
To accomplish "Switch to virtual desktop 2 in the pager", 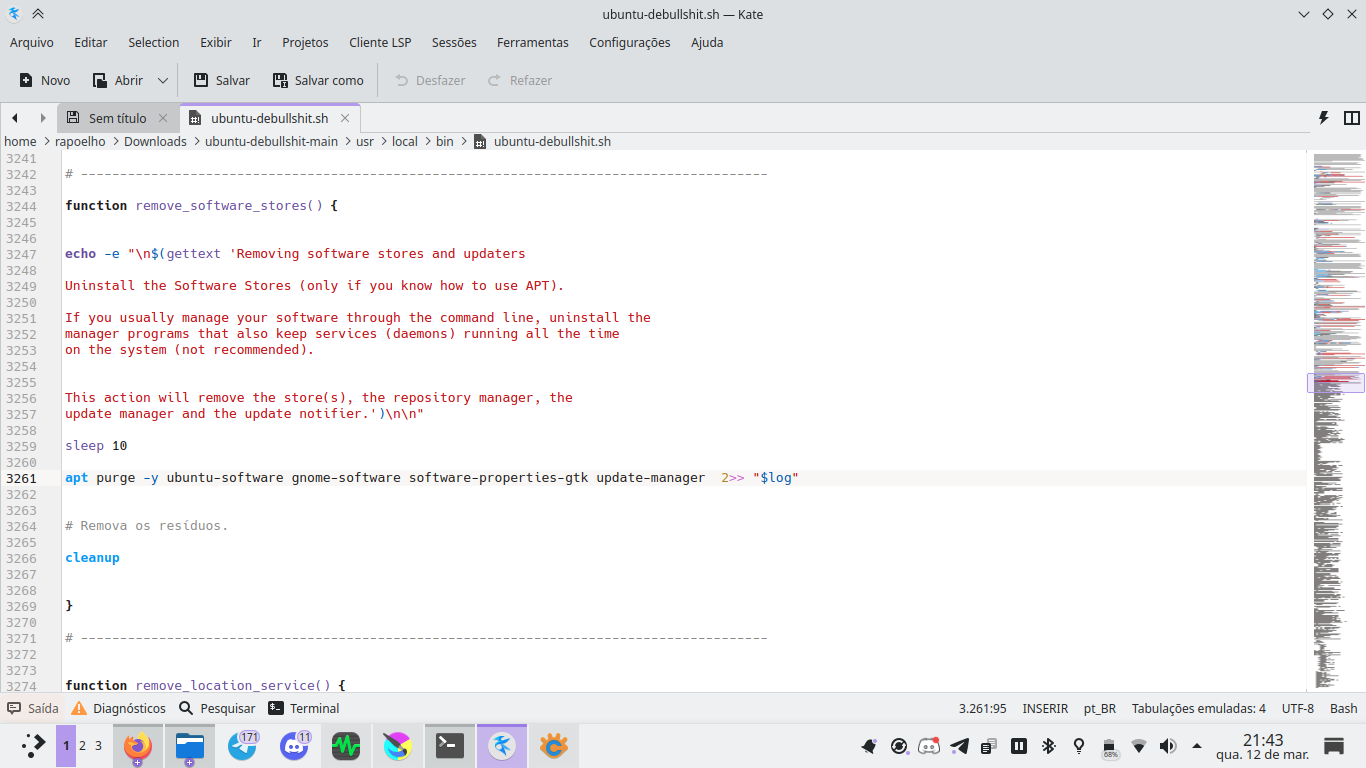I will coord(82,745).
